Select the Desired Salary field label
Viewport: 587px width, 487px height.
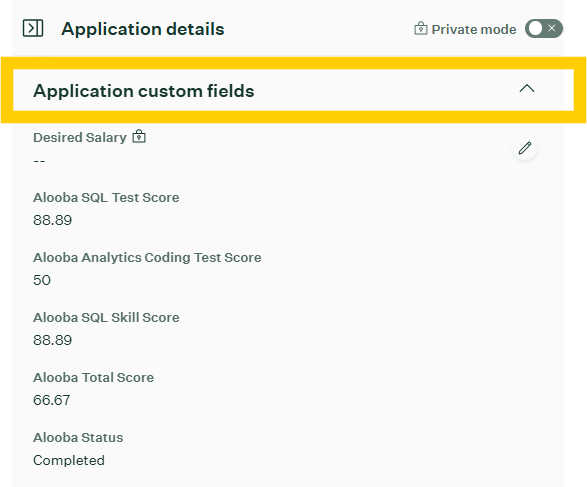[80, 137]
